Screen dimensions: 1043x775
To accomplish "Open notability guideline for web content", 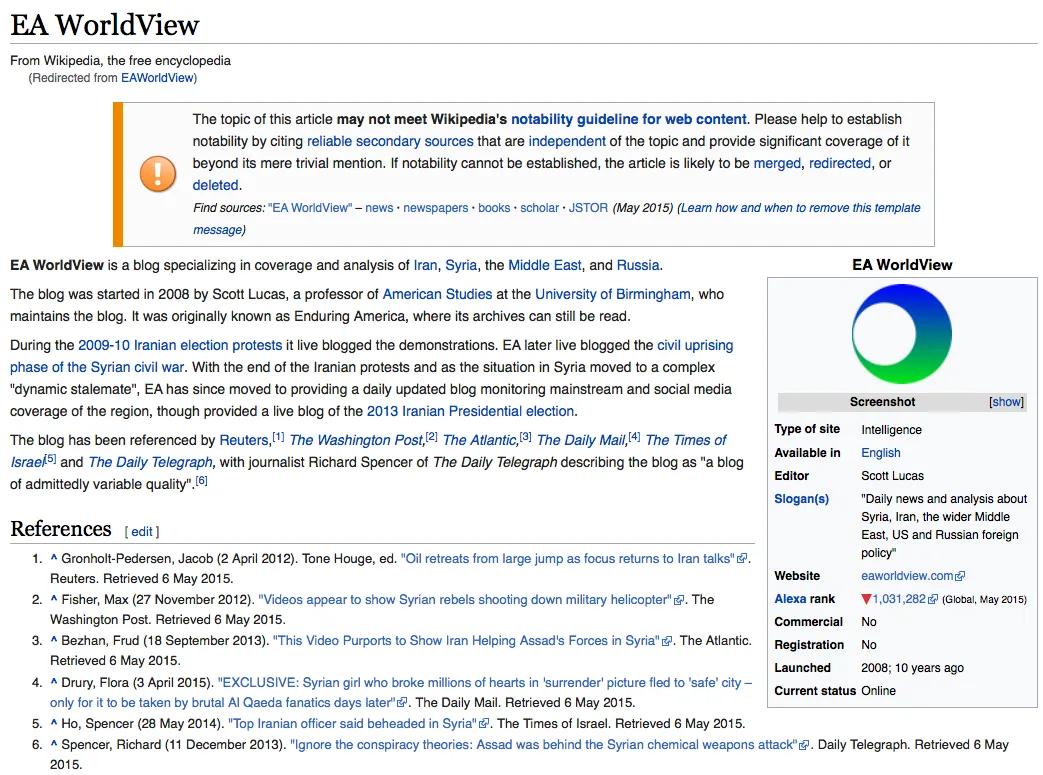I will (629, 119).
